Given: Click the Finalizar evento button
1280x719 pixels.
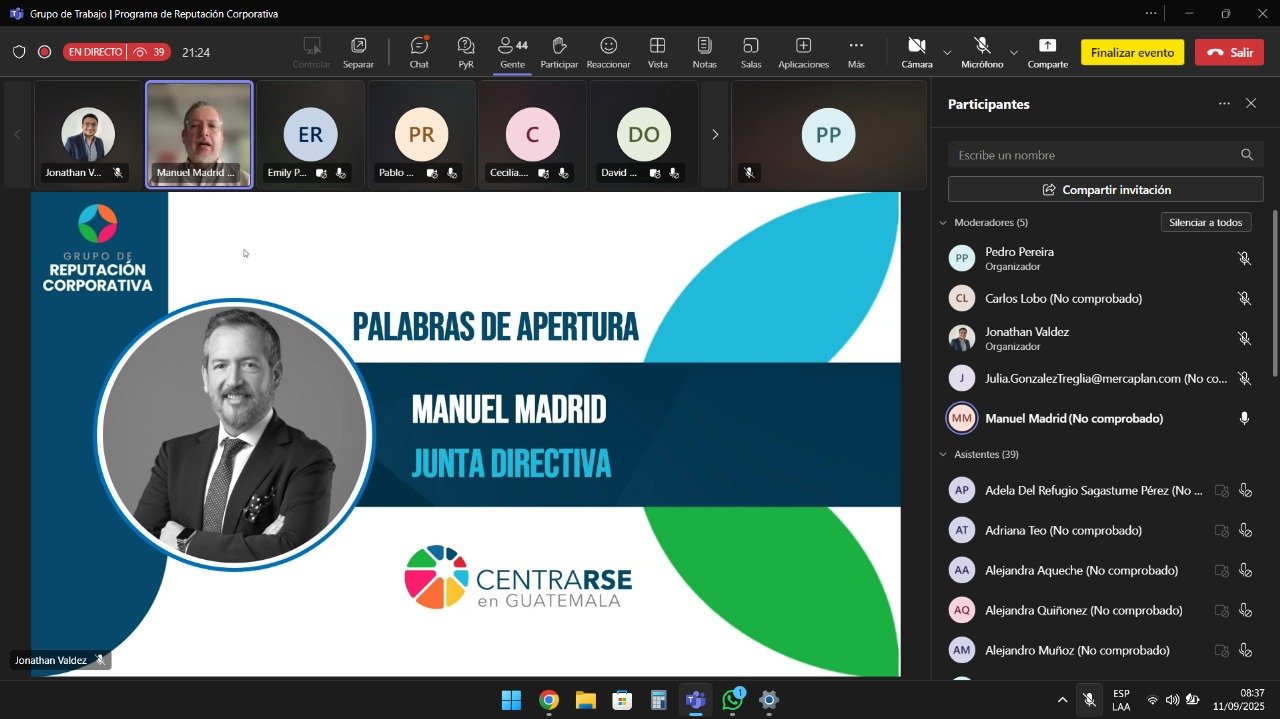Looking at the screenshot, I should click(1132, 52).
